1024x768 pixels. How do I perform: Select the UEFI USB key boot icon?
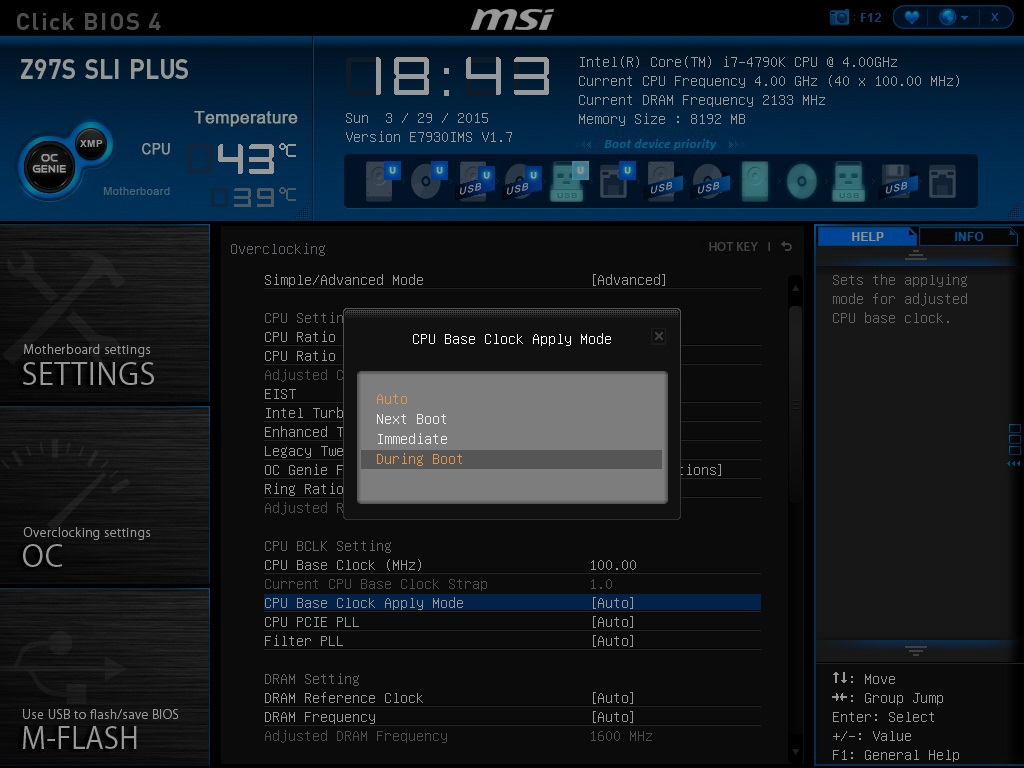[569, 182]
